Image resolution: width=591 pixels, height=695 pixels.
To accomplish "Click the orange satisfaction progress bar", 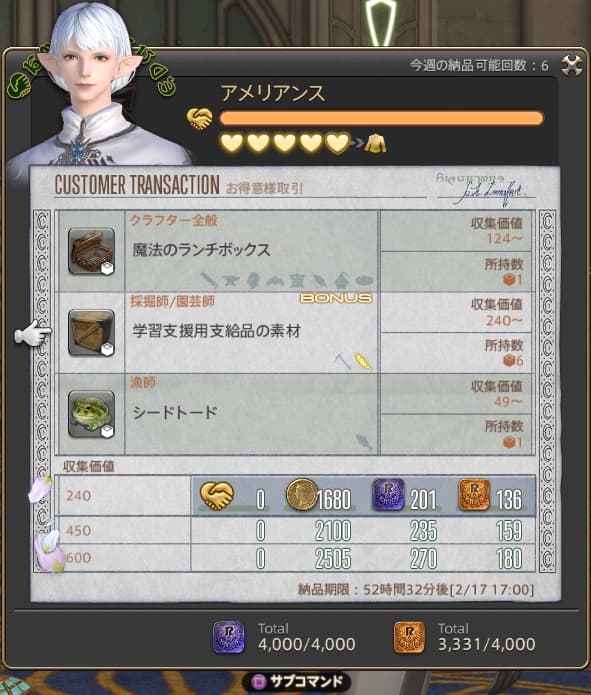I will 381,118.
